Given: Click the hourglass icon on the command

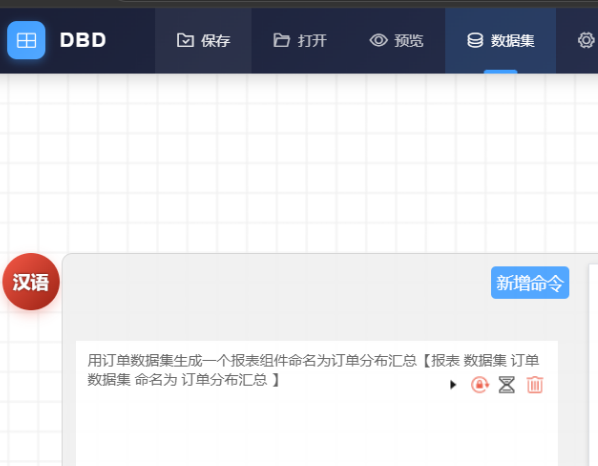Looking at the screenshot, I should tap(506, 384).
